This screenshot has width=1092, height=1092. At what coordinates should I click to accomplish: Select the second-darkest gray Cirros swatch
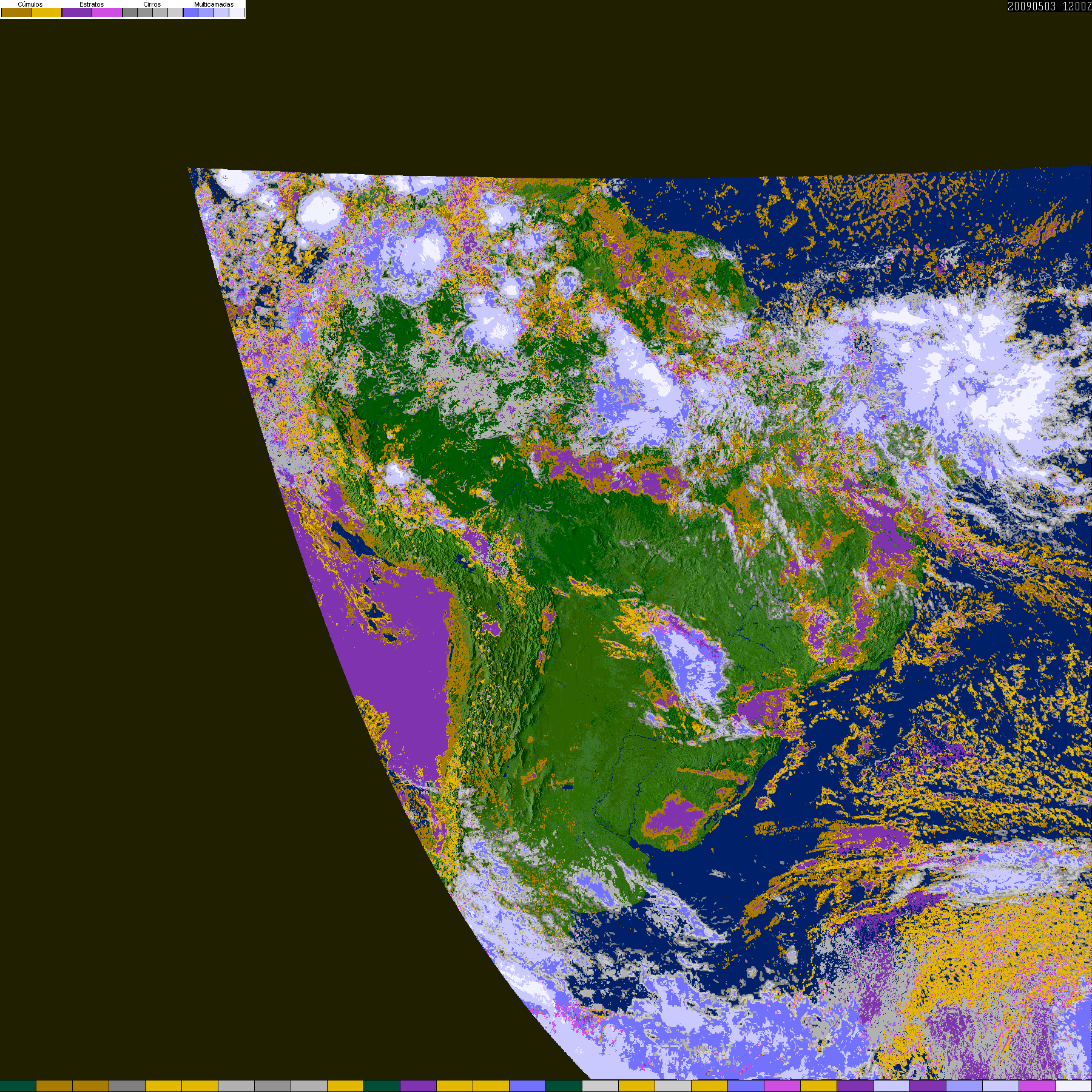[145, 12]
